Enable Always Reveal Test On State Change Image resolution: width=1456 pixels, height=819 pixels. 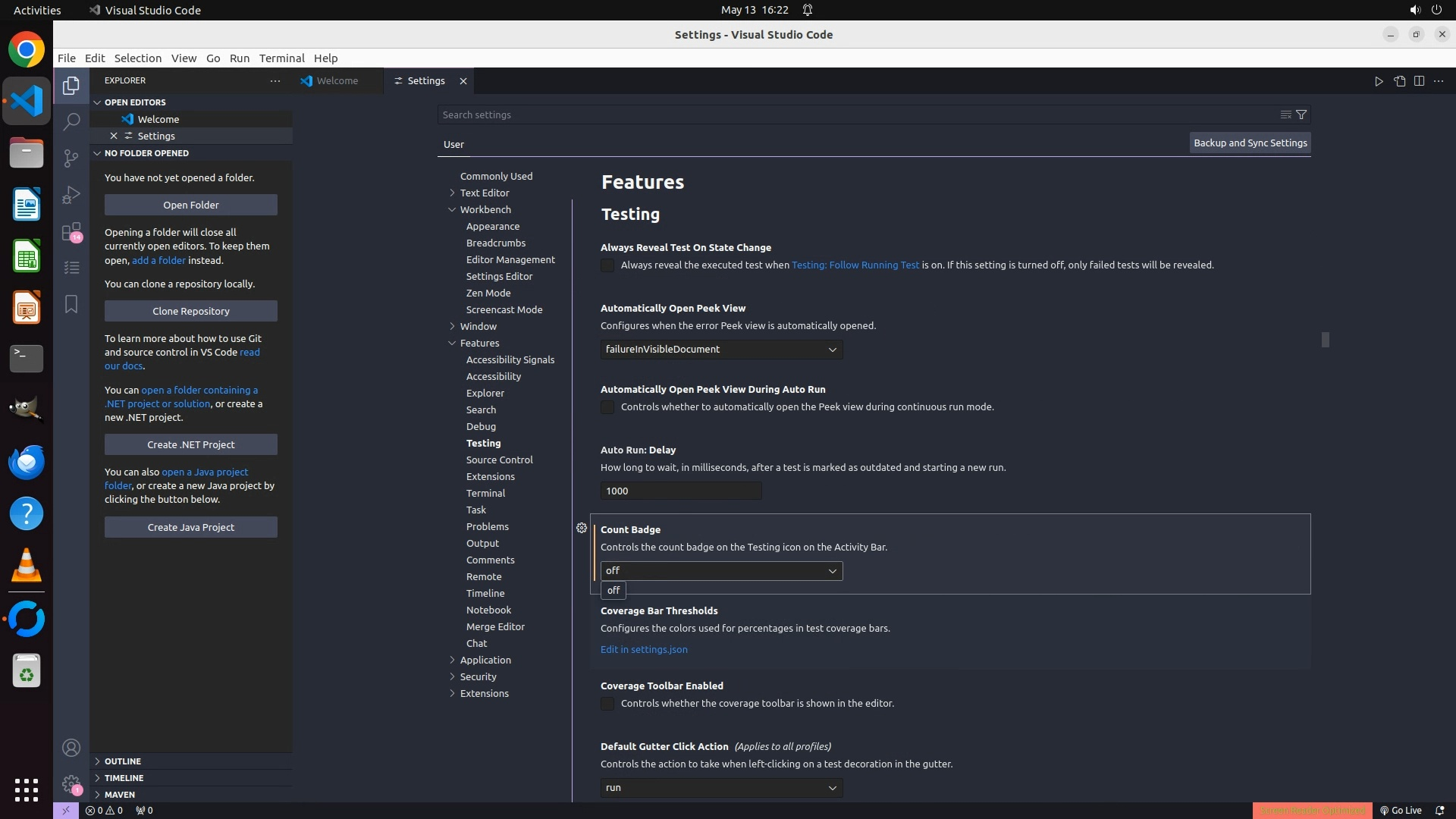[607, 265]
